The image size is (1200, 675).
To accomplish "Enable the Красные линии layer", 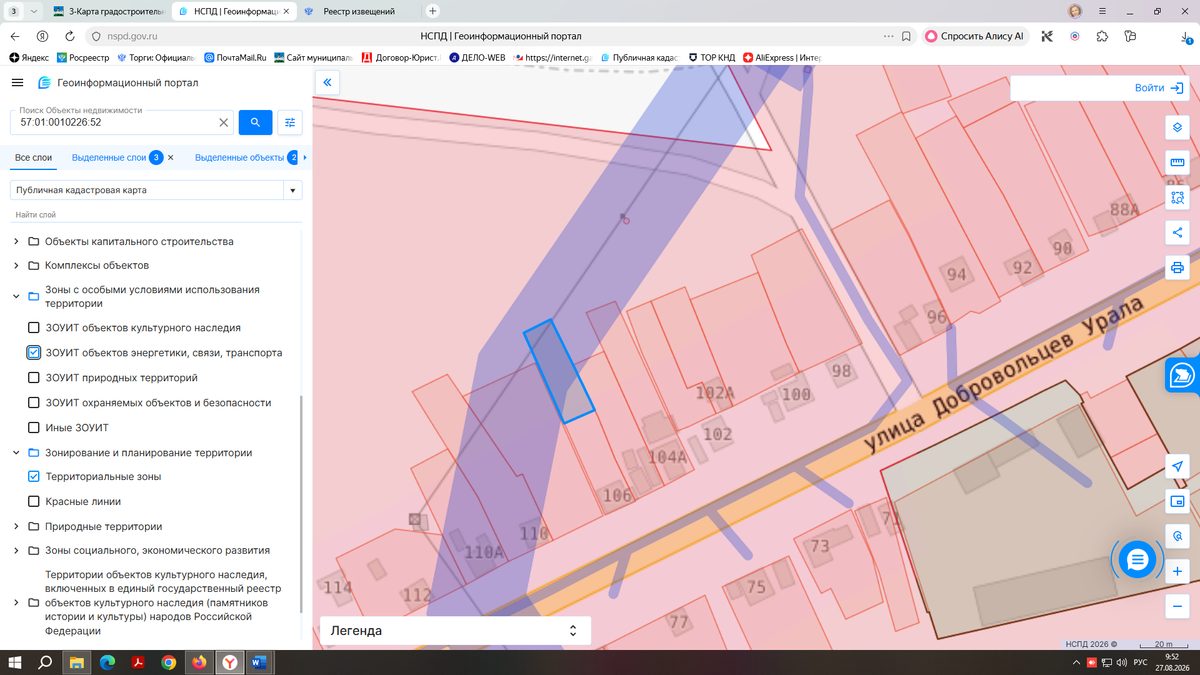I will (x=34, y=502).
